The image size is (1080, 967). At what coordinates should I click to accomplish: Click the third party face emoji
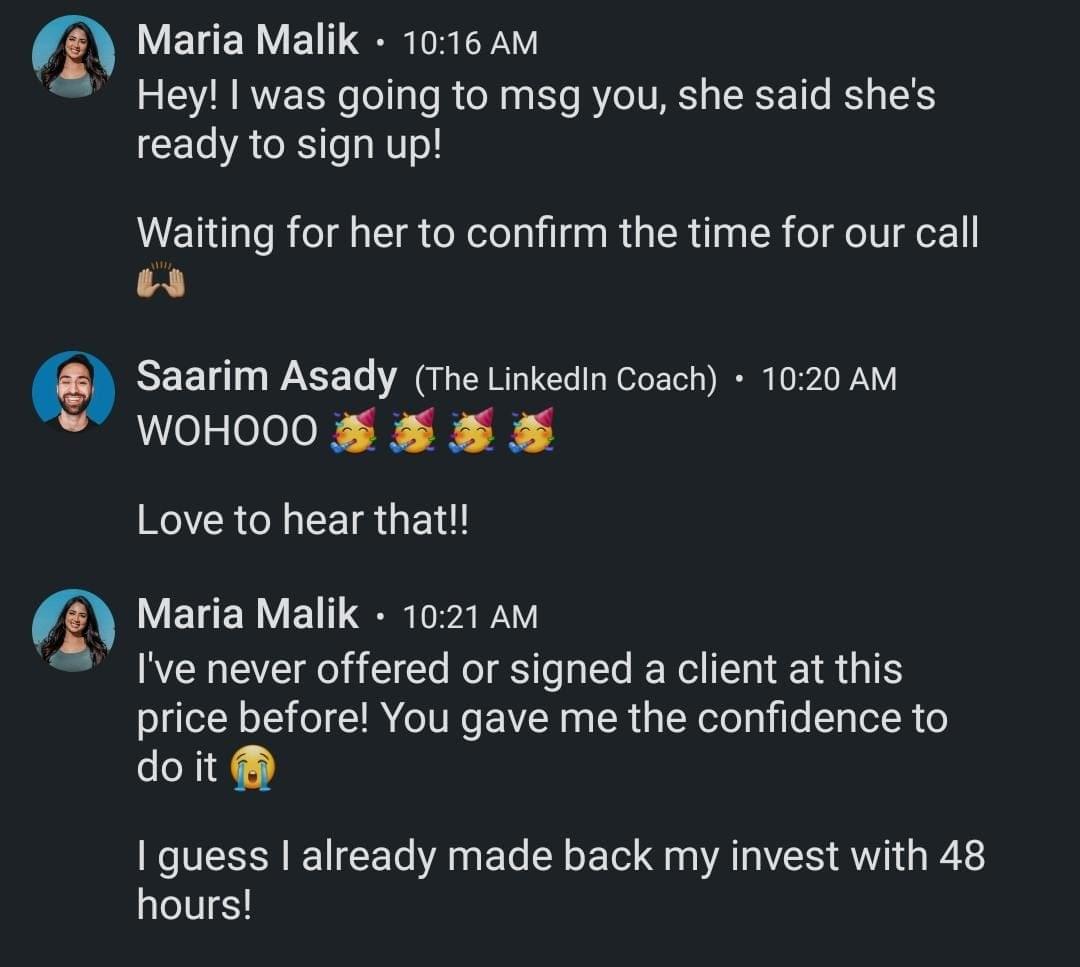click(471, 431)
